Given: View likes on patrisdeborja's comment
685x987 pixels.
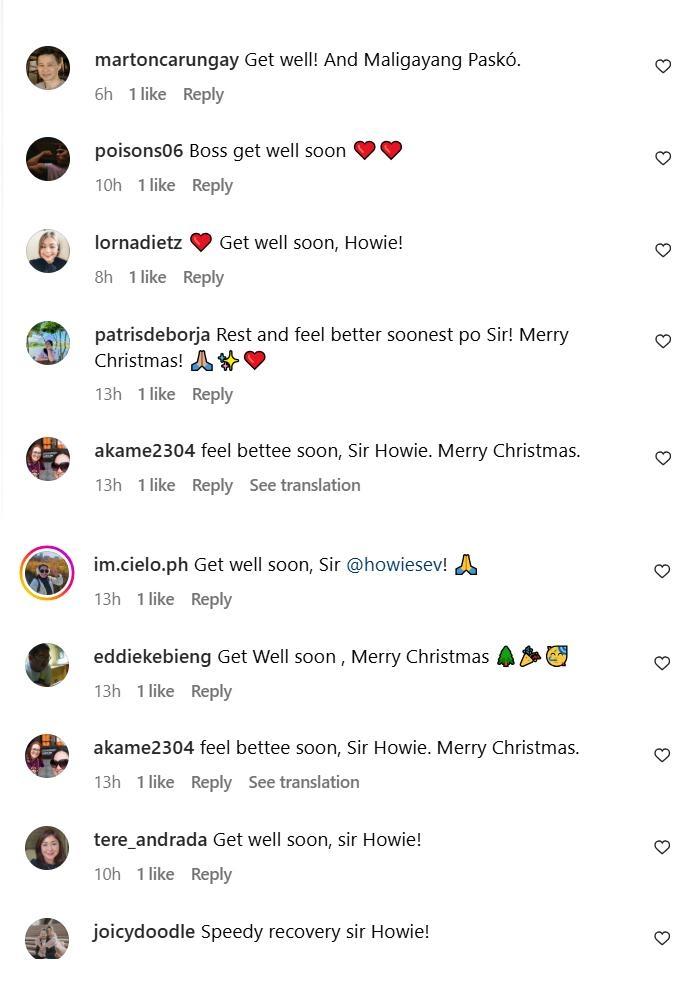Looking at the screenshot, I should tap(156, 394).
